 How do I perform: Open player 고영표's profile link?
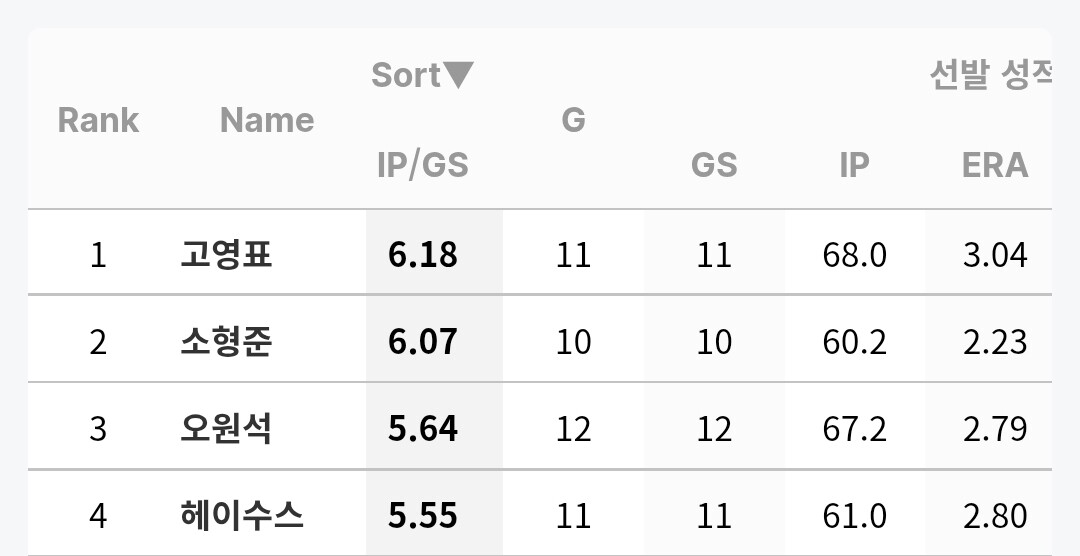pyautogui.click(x=226, y=255)
